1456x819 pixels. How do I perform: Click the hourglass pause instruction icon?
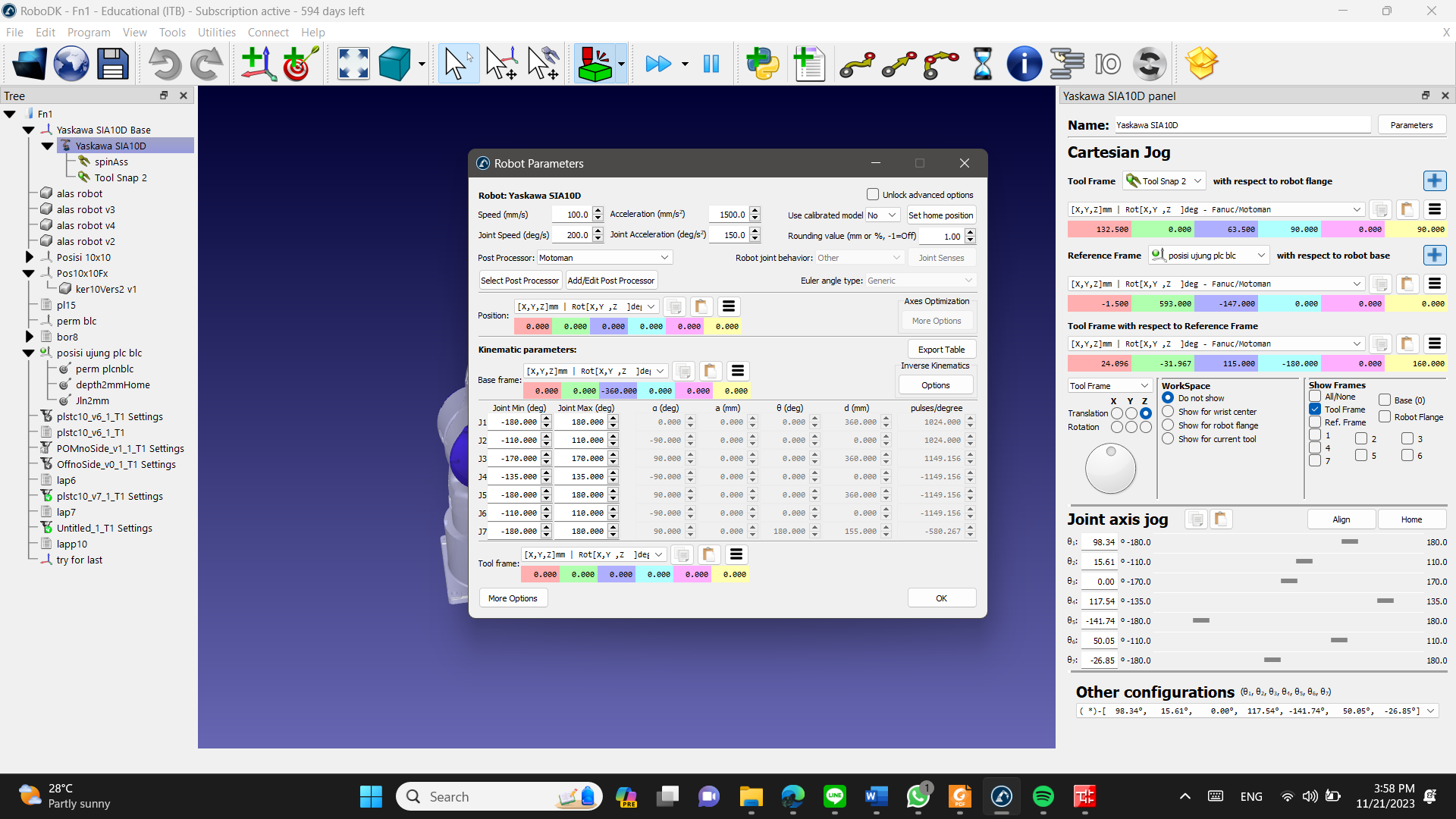coord(982,64)
